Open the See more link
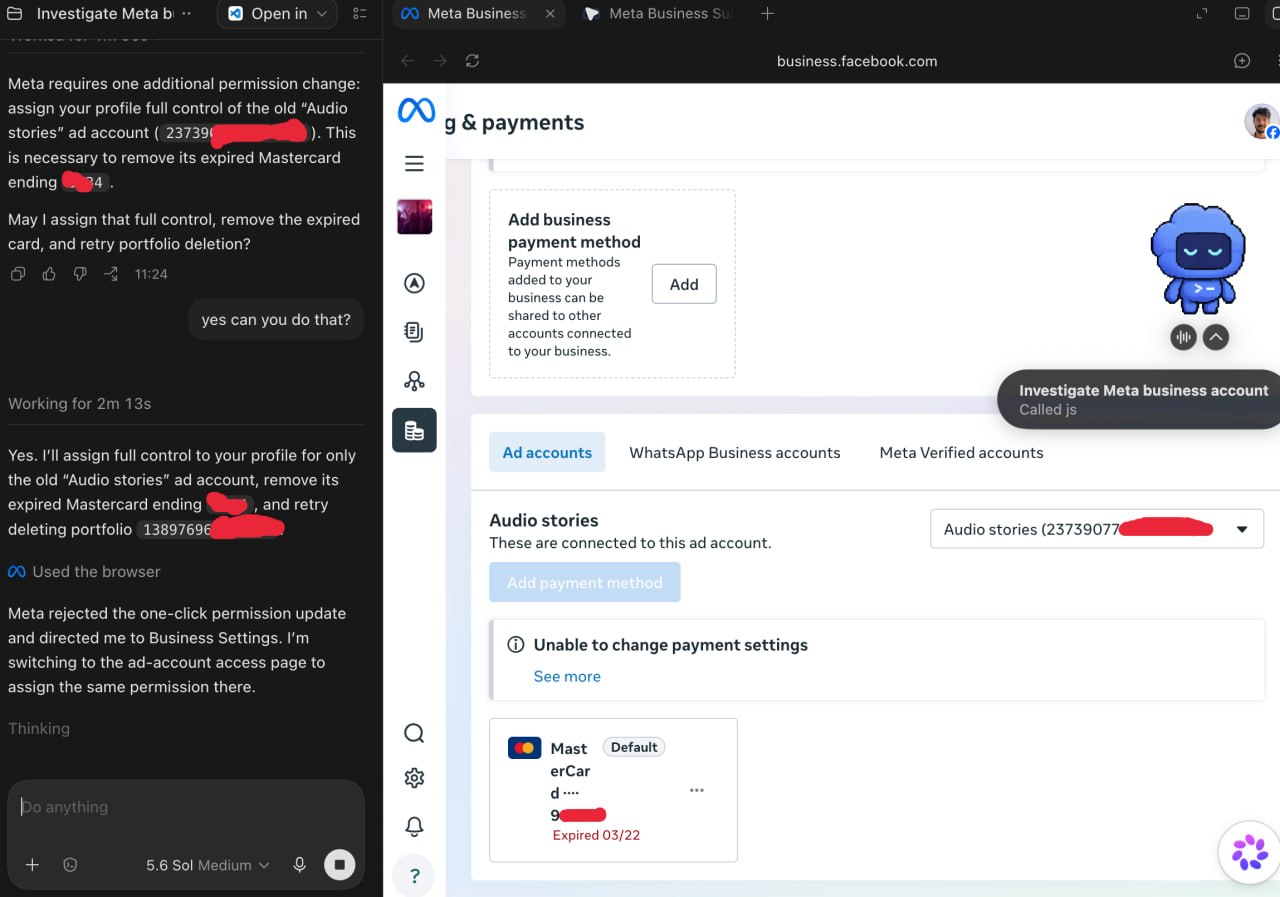This screenshot has height=897, width=1280. coord(567,676)
